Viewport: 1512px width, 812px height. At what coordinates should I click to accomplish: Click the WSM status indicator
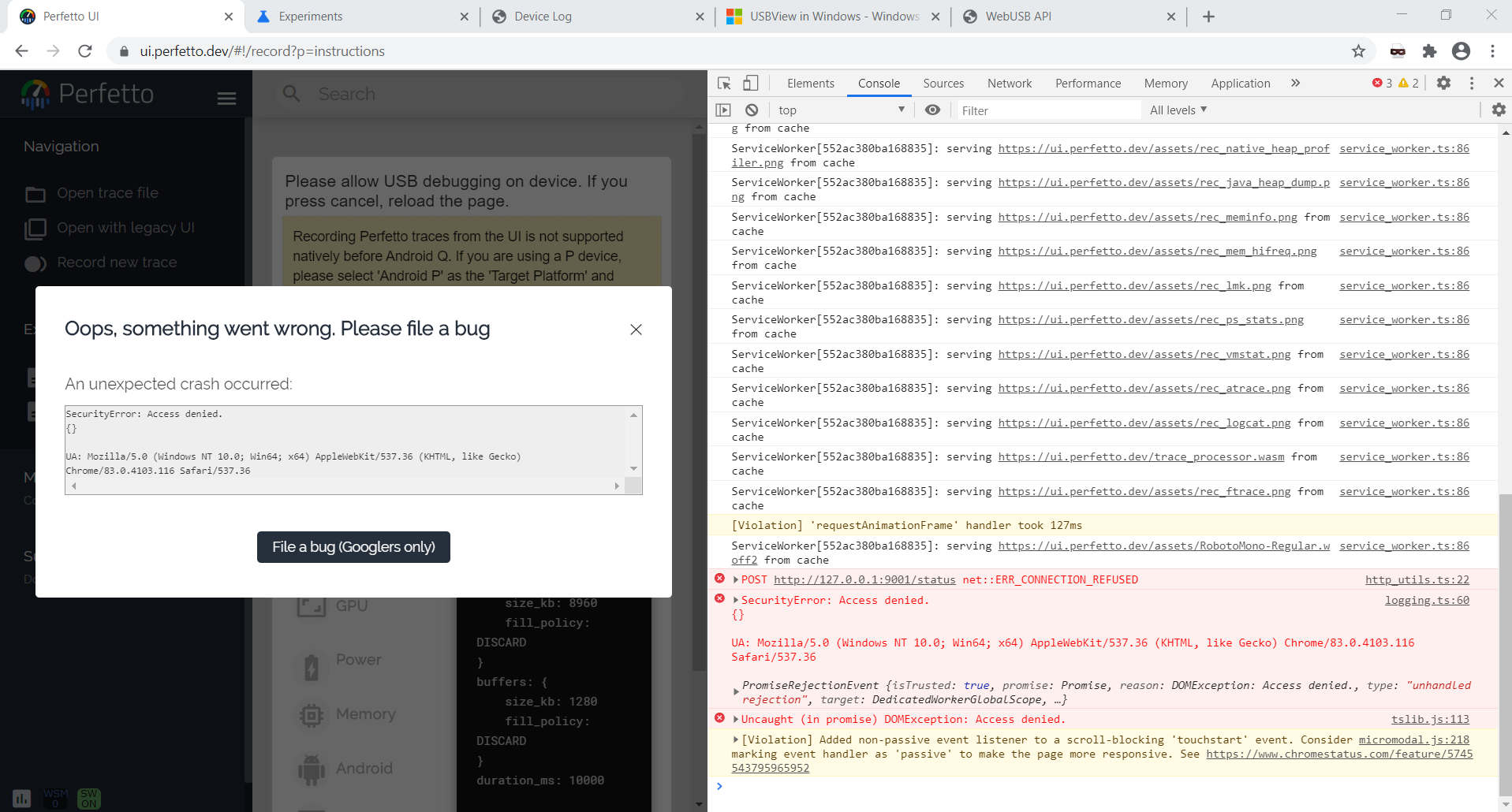coord(55,798)
